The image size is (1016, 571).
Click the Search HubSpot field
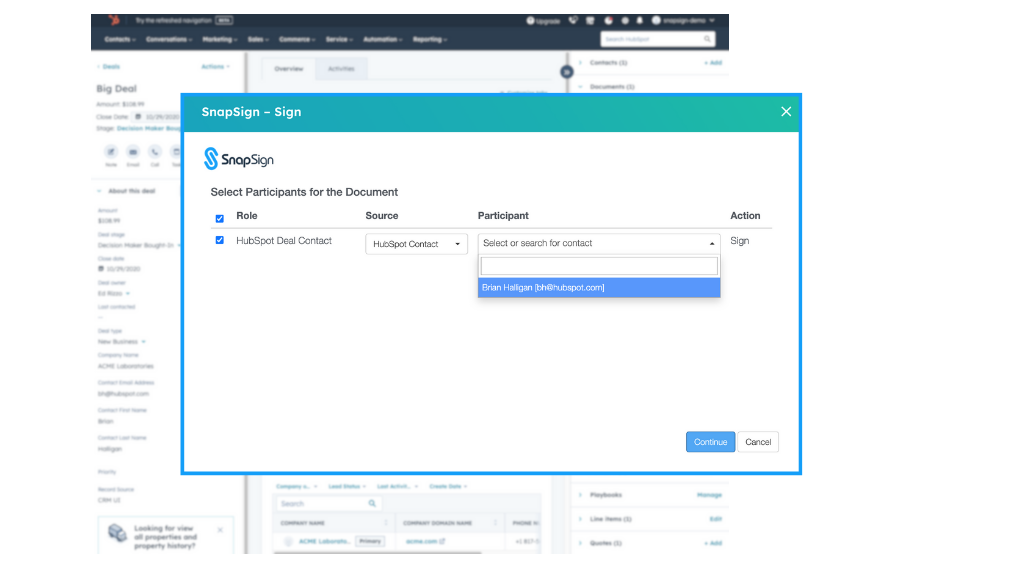pos(658,40)
